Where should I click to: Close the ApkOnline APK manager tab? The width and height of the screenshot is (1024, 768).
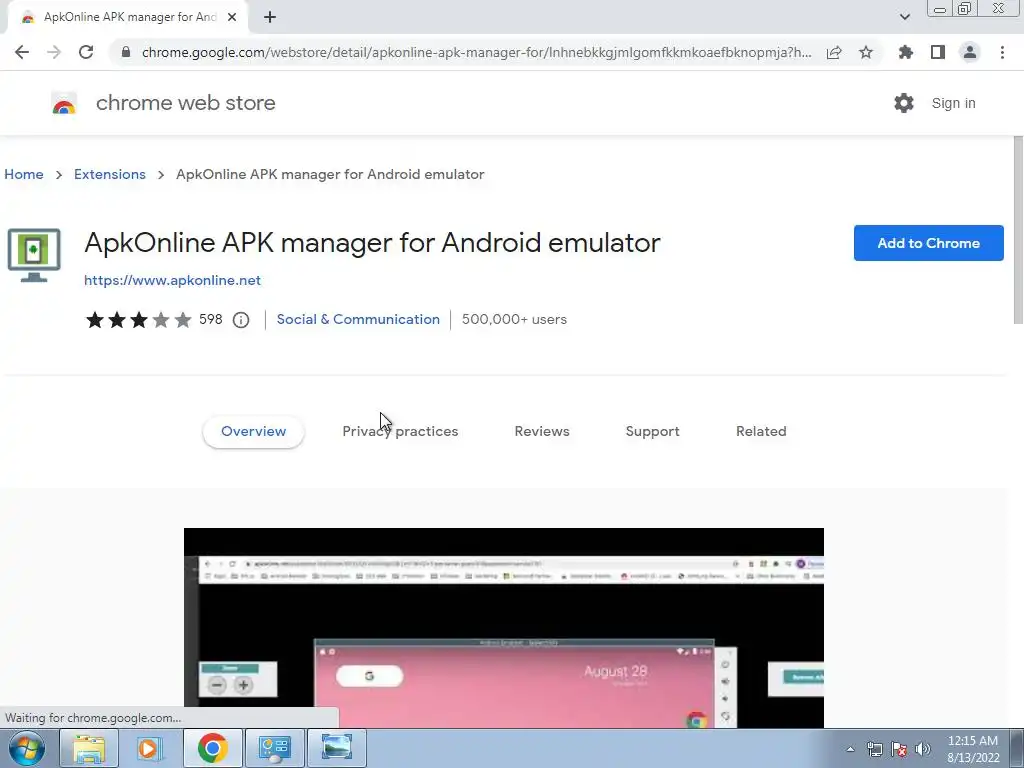point(232,17)
